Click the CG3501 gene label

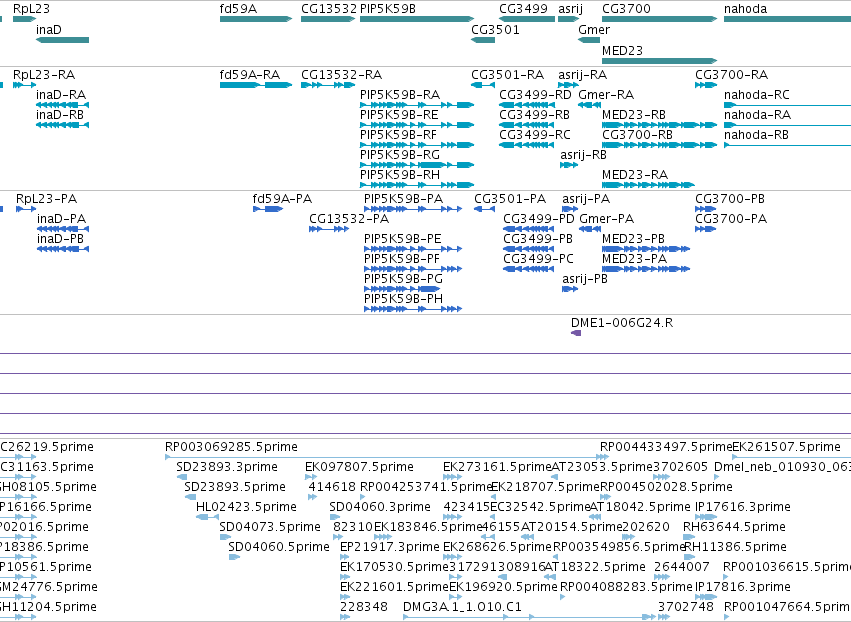click(495, 30)
